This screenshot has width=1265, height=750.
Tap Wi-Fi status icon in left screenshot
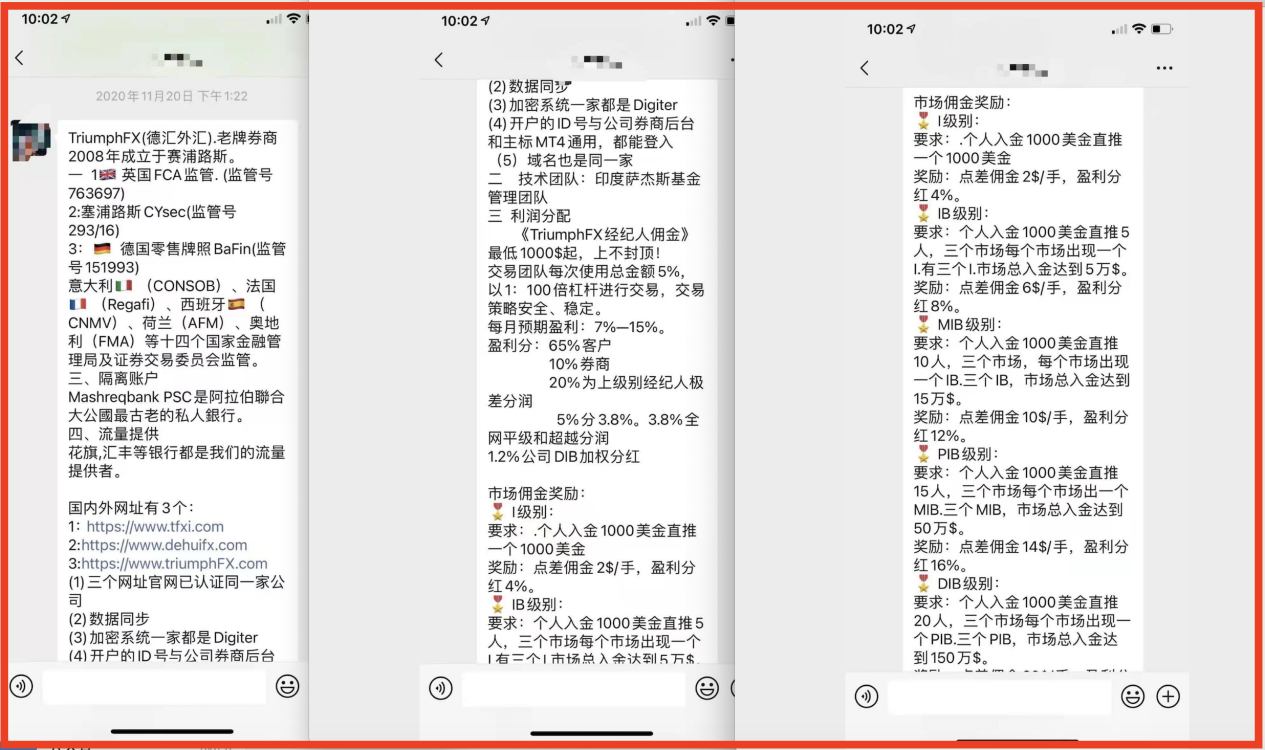[293, 19]
